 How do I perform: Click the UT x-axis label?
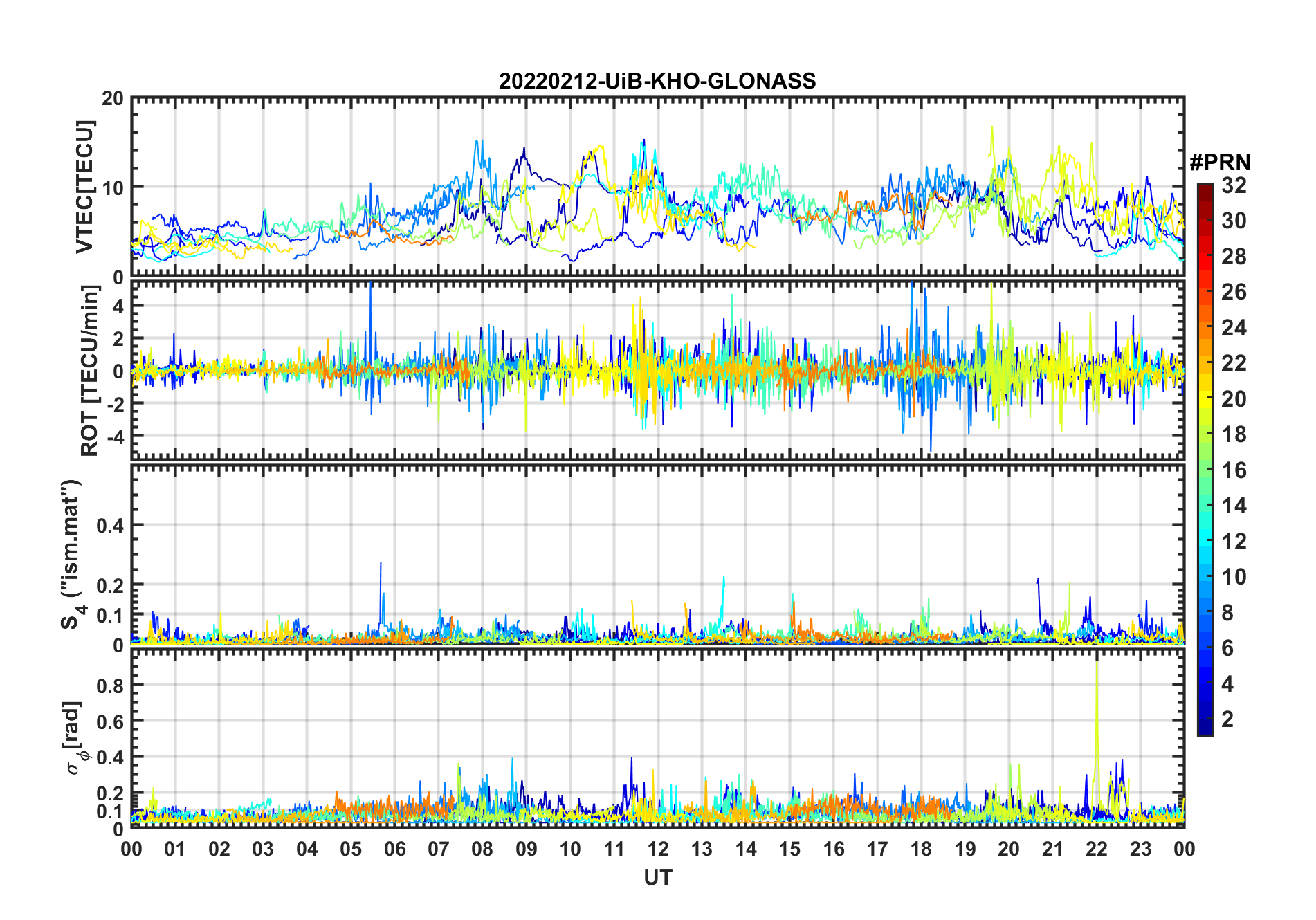(x=657, y=877)
